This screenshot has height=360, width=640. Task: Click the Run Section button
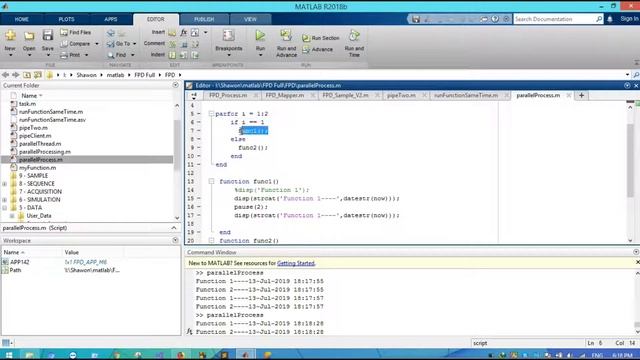click(321, 38)
